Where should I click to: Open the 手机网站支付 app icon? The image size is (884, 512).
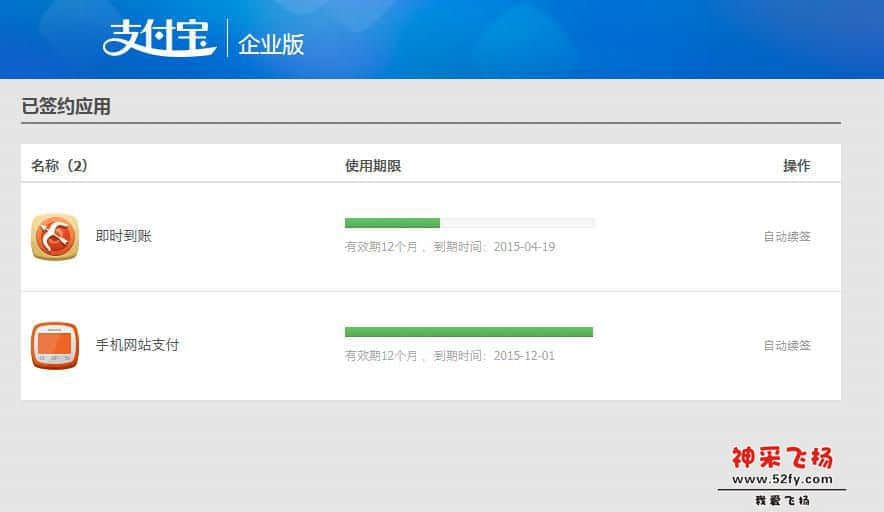pyautogui.click(x=55, y=346)
